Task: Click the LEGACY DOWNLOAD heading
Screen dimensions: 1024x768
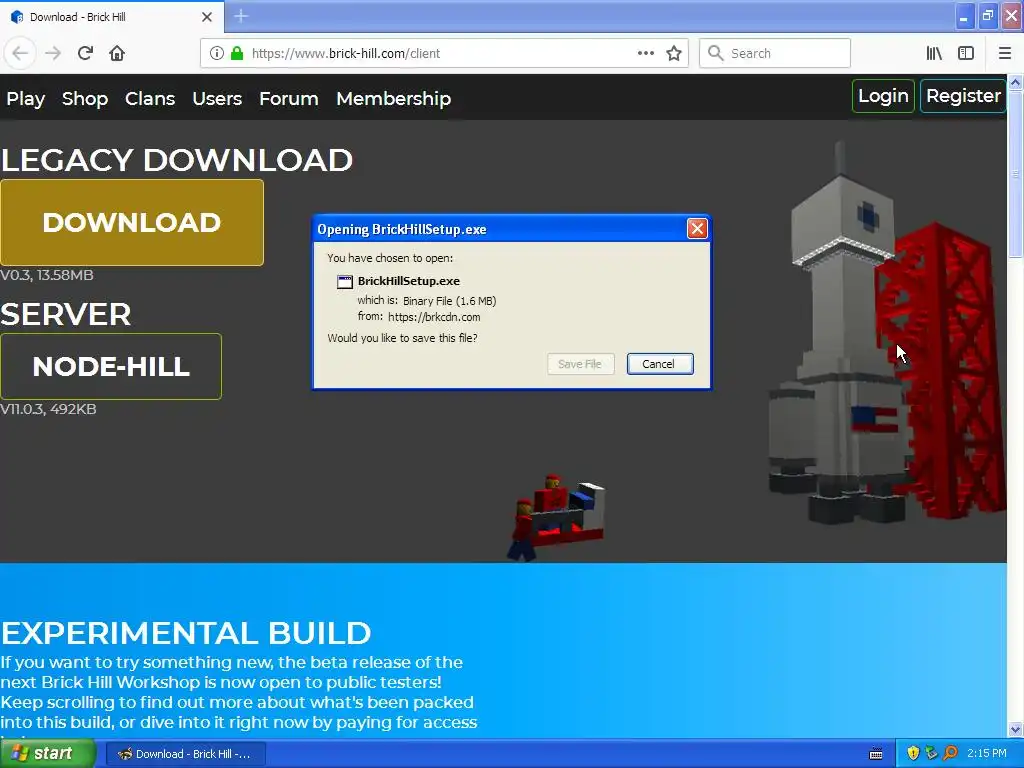Action: pyautogui.click(x=176, y=161)
